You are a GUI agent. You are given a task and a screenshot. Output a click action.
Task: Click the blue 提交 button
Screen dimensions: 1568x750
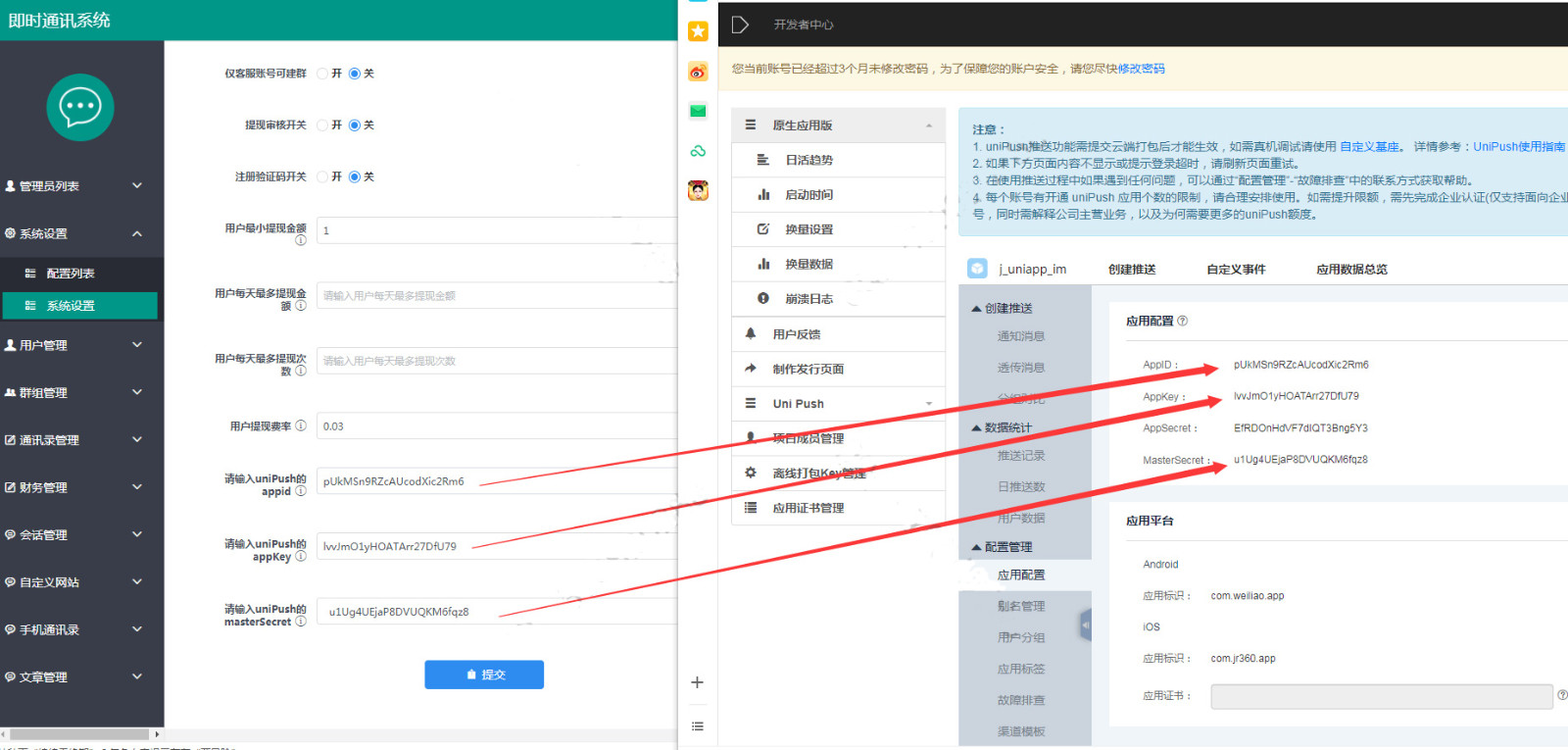tap(483, 675)
